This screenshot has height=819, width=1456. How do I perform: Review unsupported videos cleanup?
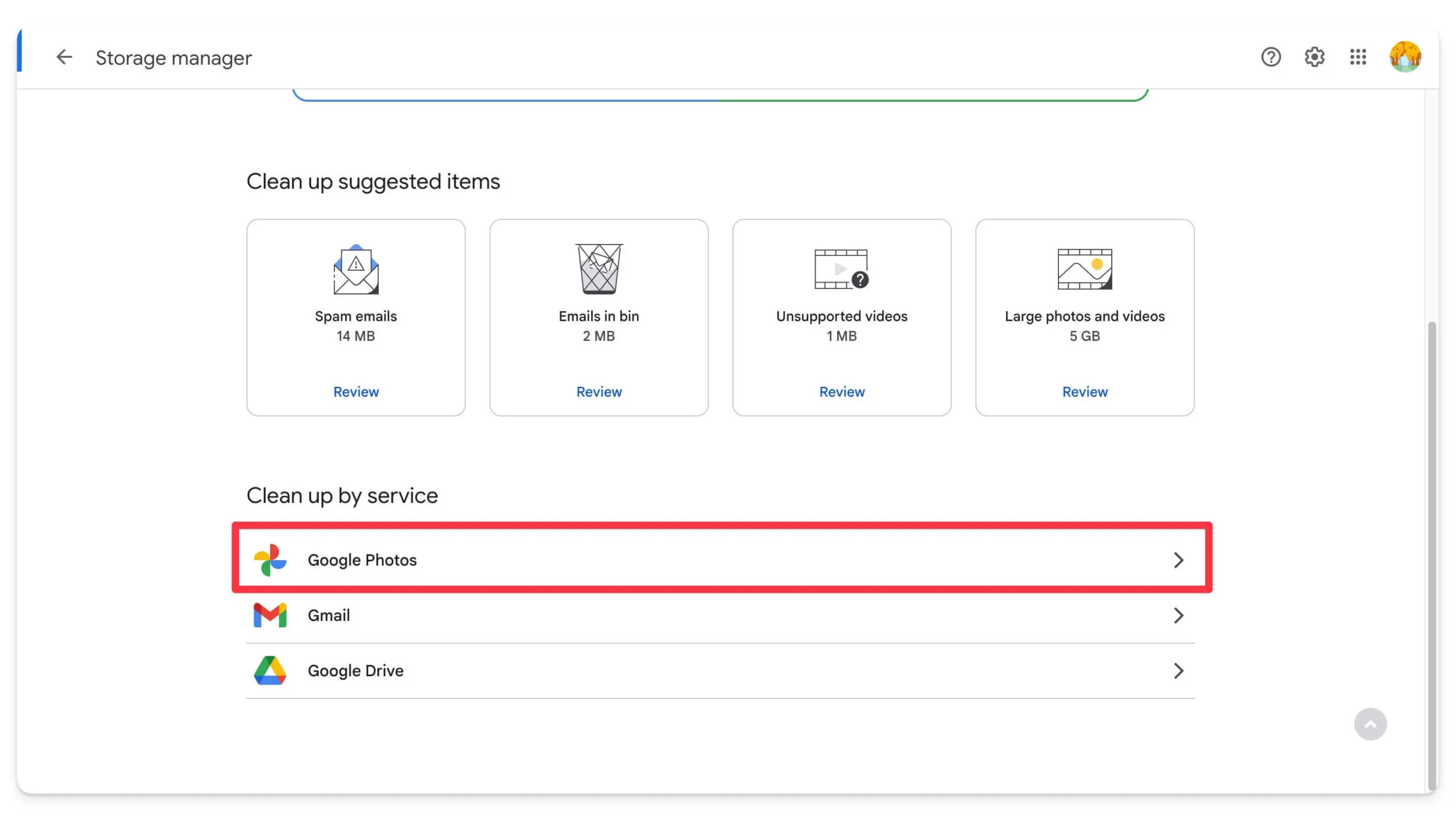tap(841, 392)
